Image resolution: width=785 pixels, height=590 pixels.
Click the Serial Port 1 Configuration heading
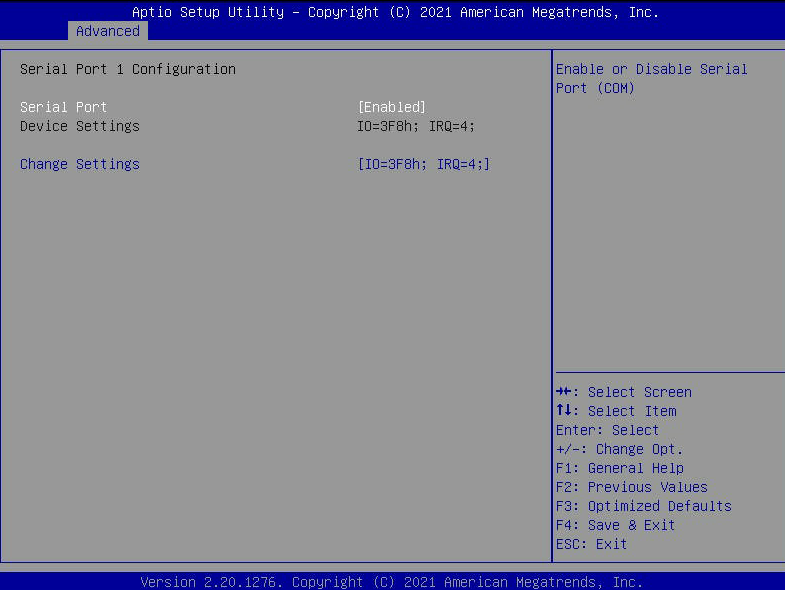128,69
